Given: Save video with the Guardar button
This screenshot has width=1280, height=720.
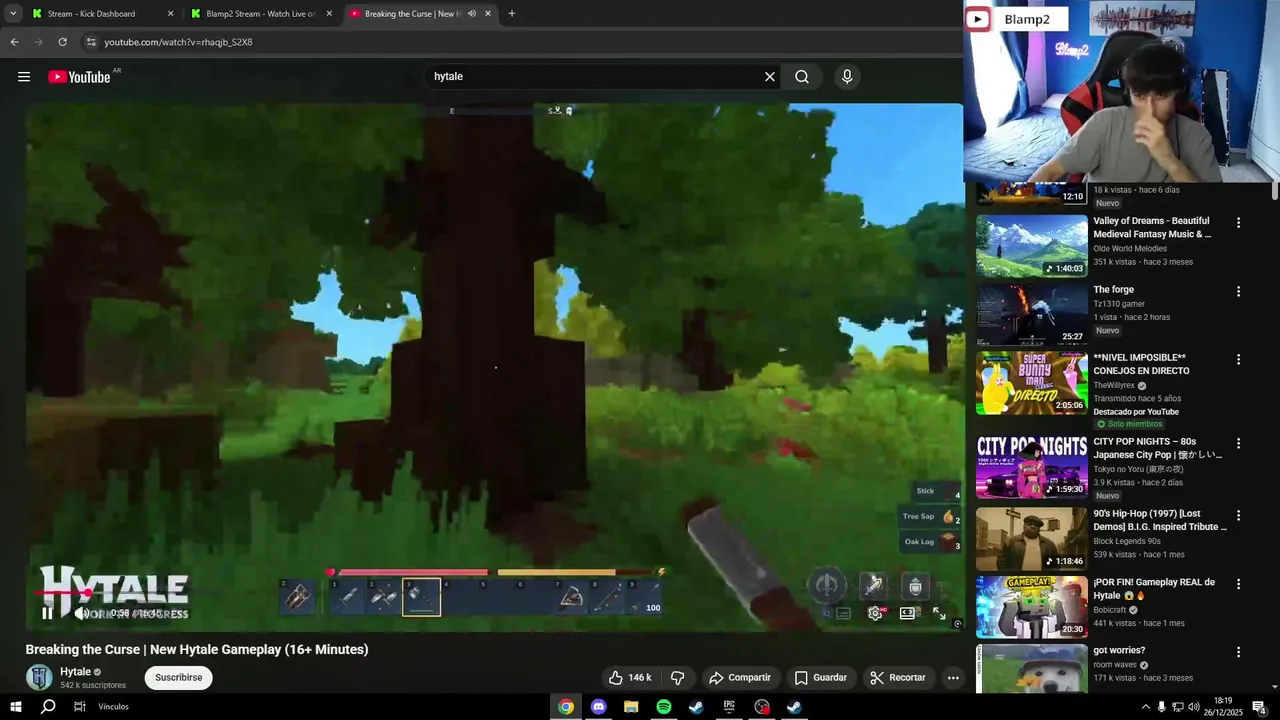Looking at the screenshot, I should point(821,677).
